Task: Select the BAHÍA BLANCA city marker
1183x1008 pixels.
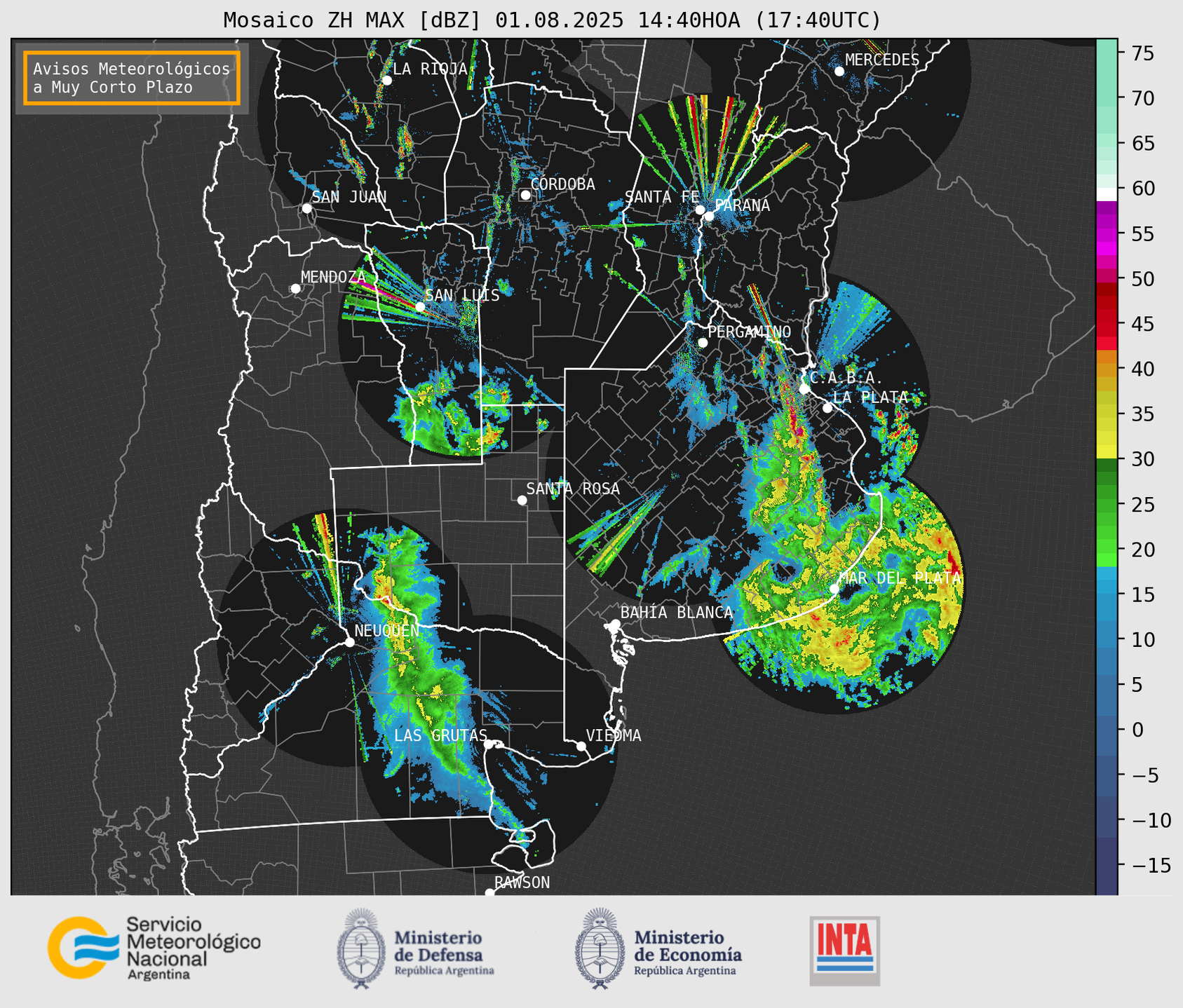Action: [615, 624]
